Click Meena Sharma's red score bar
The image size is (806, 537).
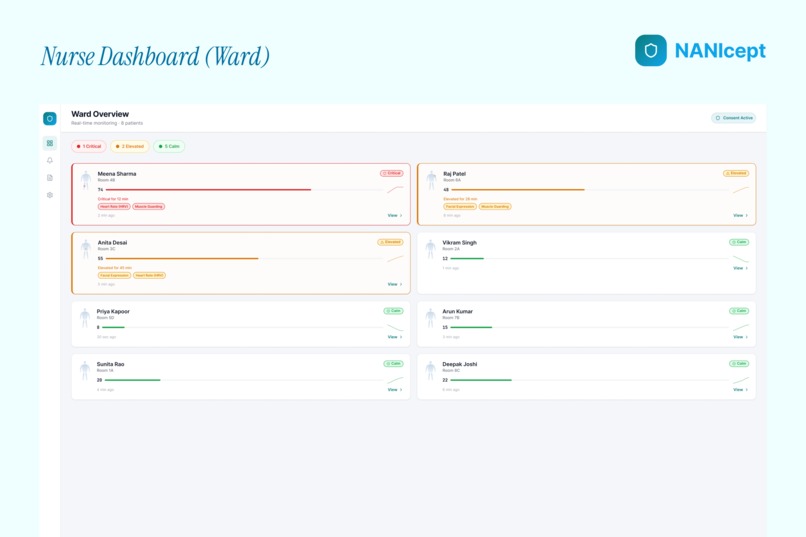208,190
